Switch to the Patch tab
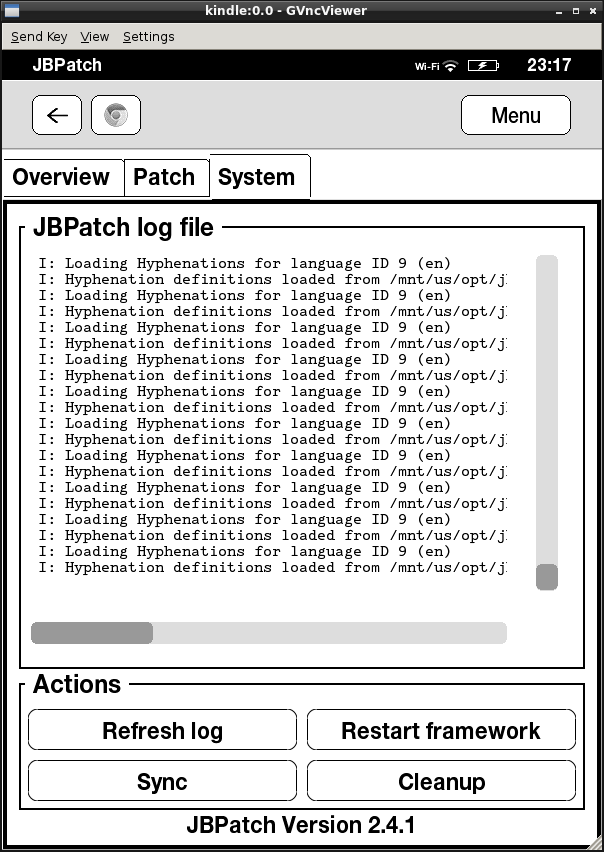The image size is (604, 852). coord(166,177)
